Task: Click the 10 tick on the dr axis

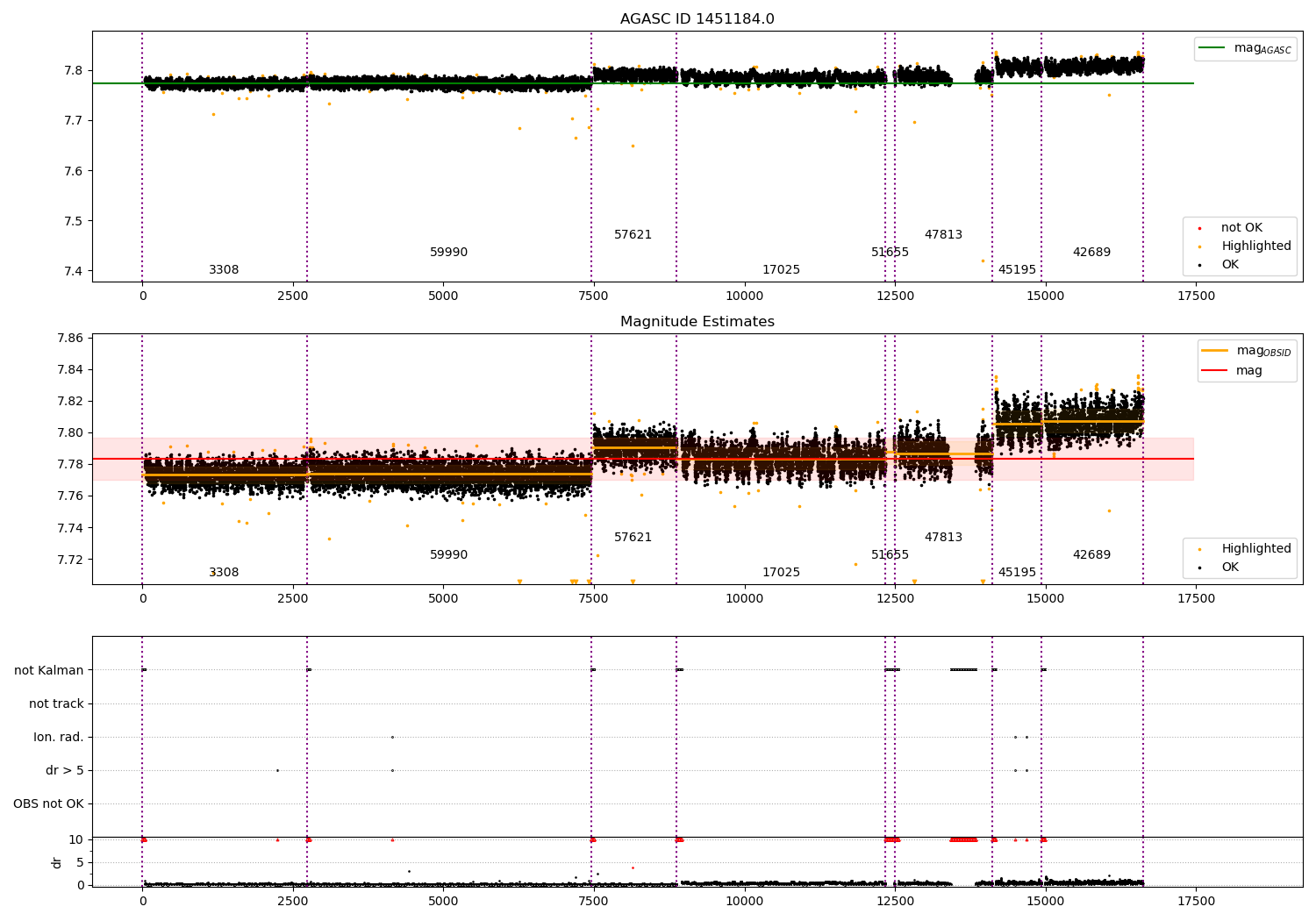Action: [x=76, y=839]
